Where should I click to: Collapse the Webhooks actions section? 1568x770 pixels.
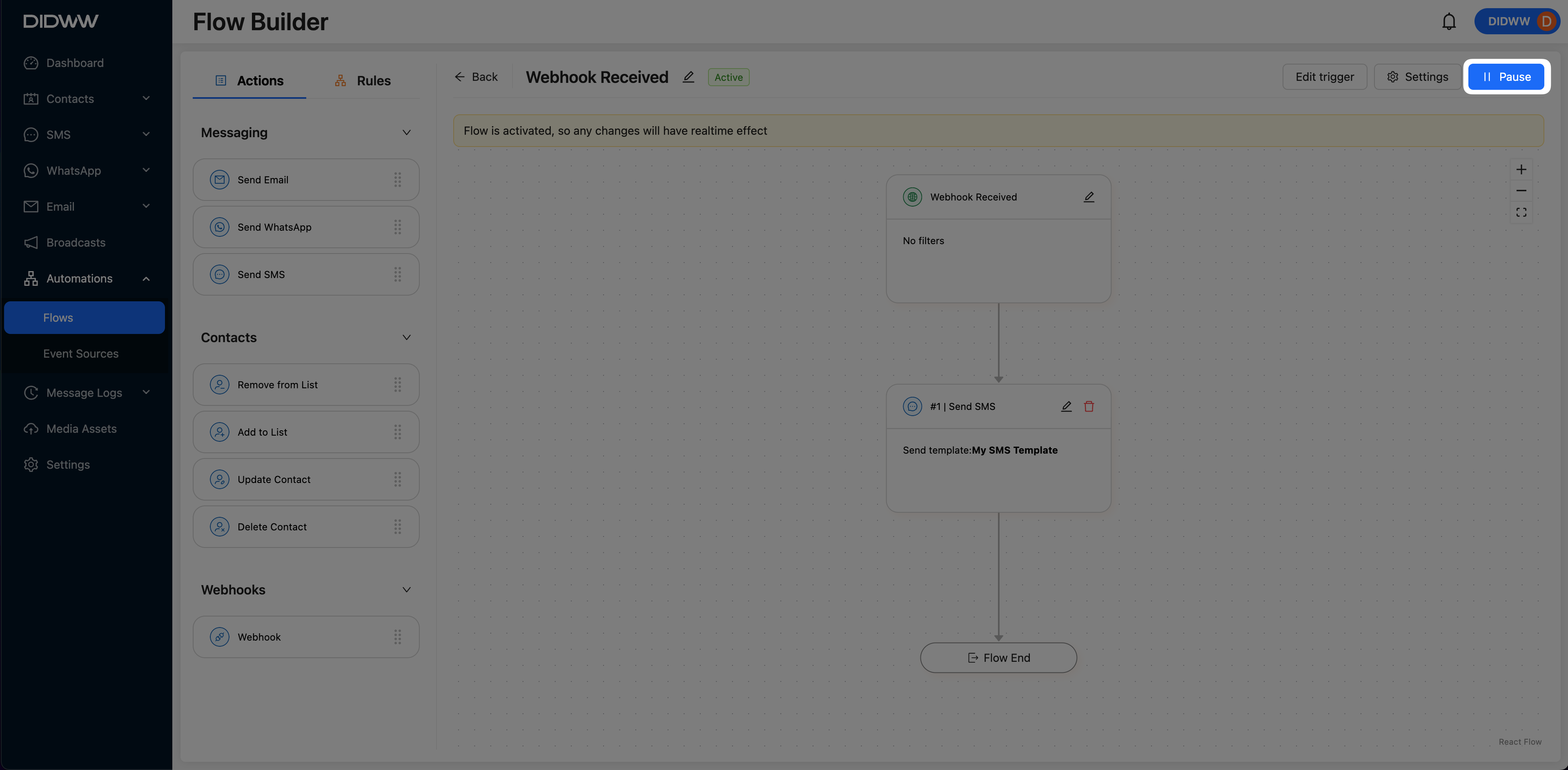coord(407,590)
